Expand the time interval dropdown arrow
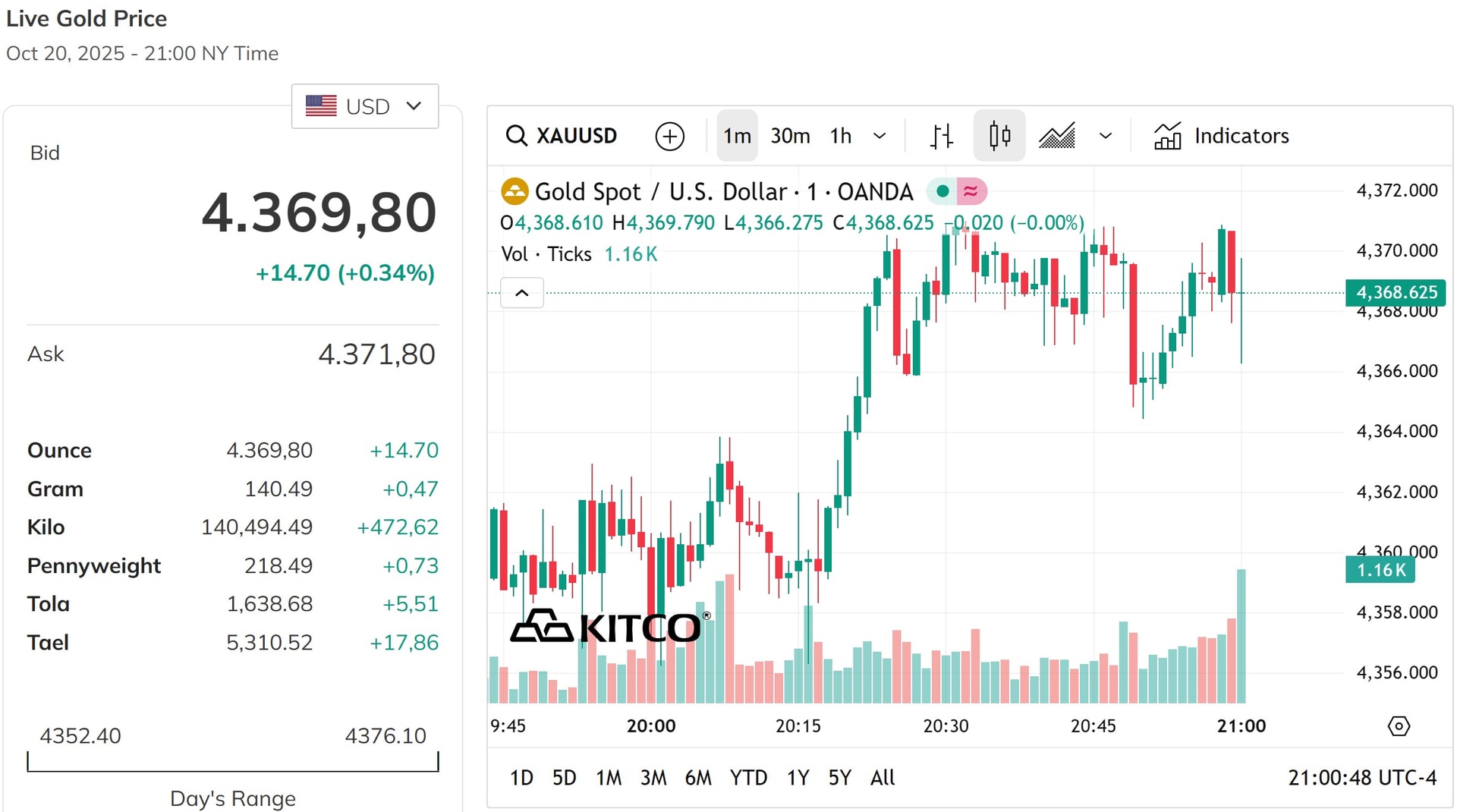This screenshot has height=812, width=1457. tap(880, 136)
